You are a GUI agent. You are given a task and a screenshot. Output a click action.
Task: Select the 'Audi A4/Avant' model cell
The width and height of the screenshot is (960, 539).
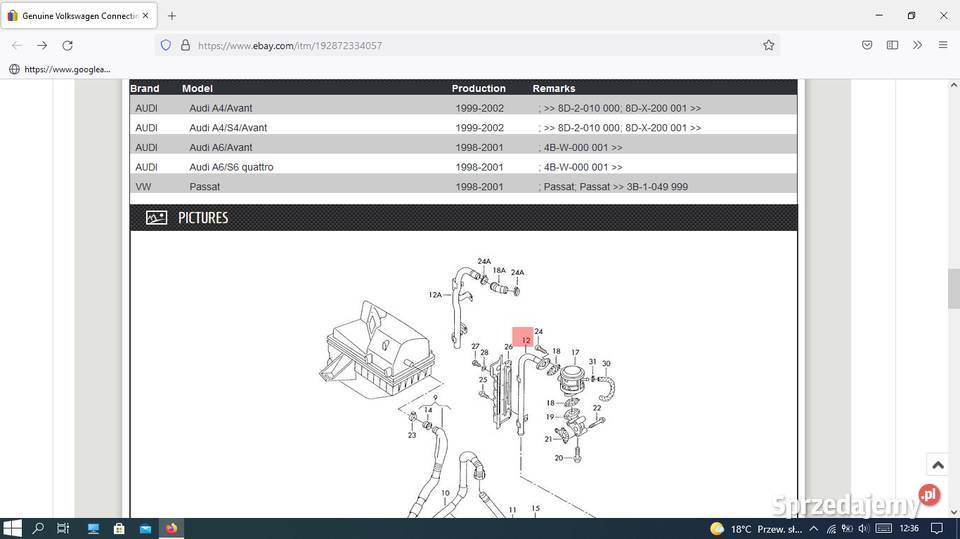[x=220, y=108]
